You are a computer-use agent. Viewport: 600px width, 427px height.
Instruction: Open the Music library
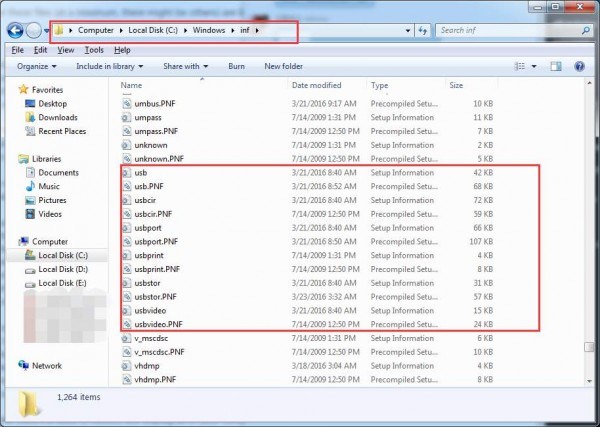pos(49,186)
